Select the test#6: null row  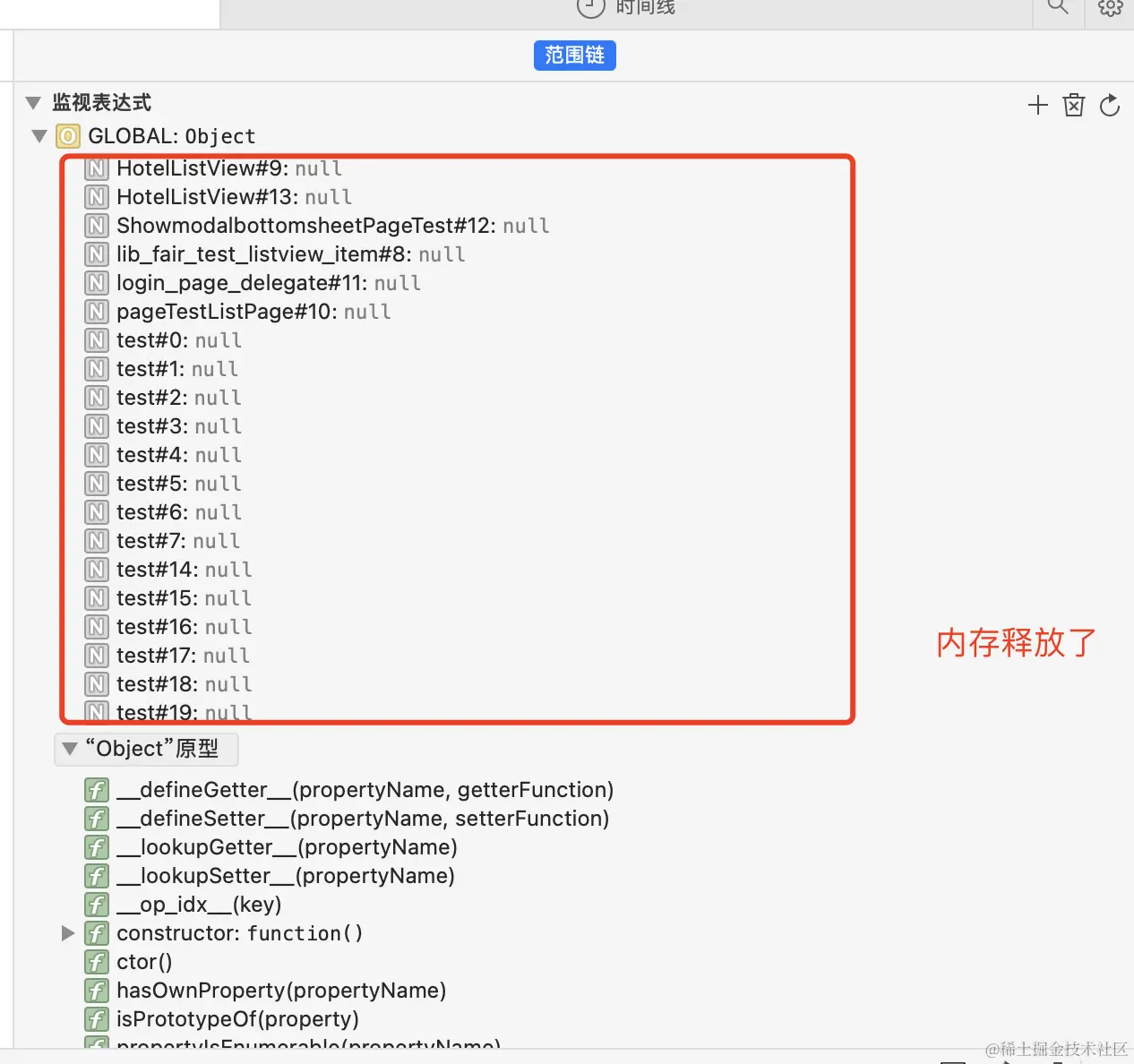[163, 512]
